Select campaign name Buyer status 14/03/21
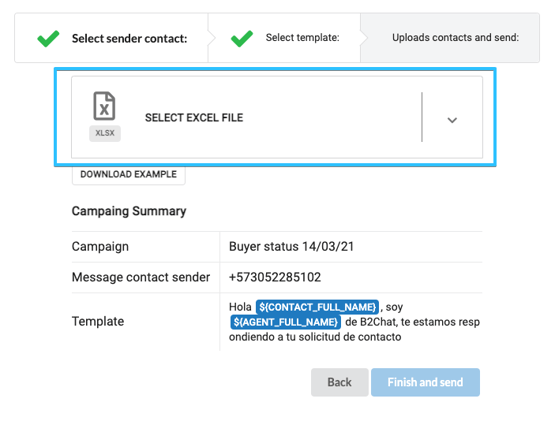Viewport: 555px width, 421px height. [291, 246]
